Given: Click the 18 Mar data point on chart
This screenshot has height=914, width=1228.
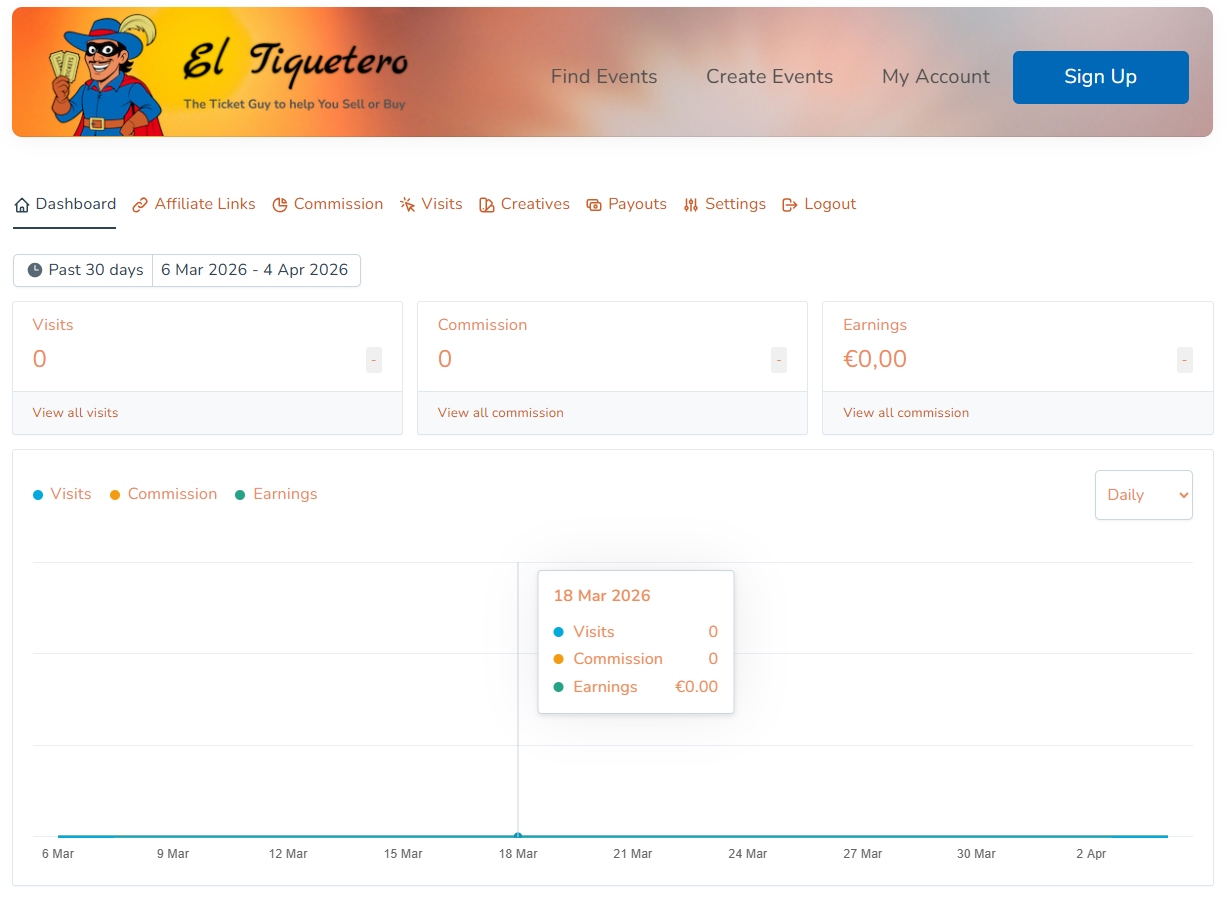Looking at the screenshot, I should 518,835.
